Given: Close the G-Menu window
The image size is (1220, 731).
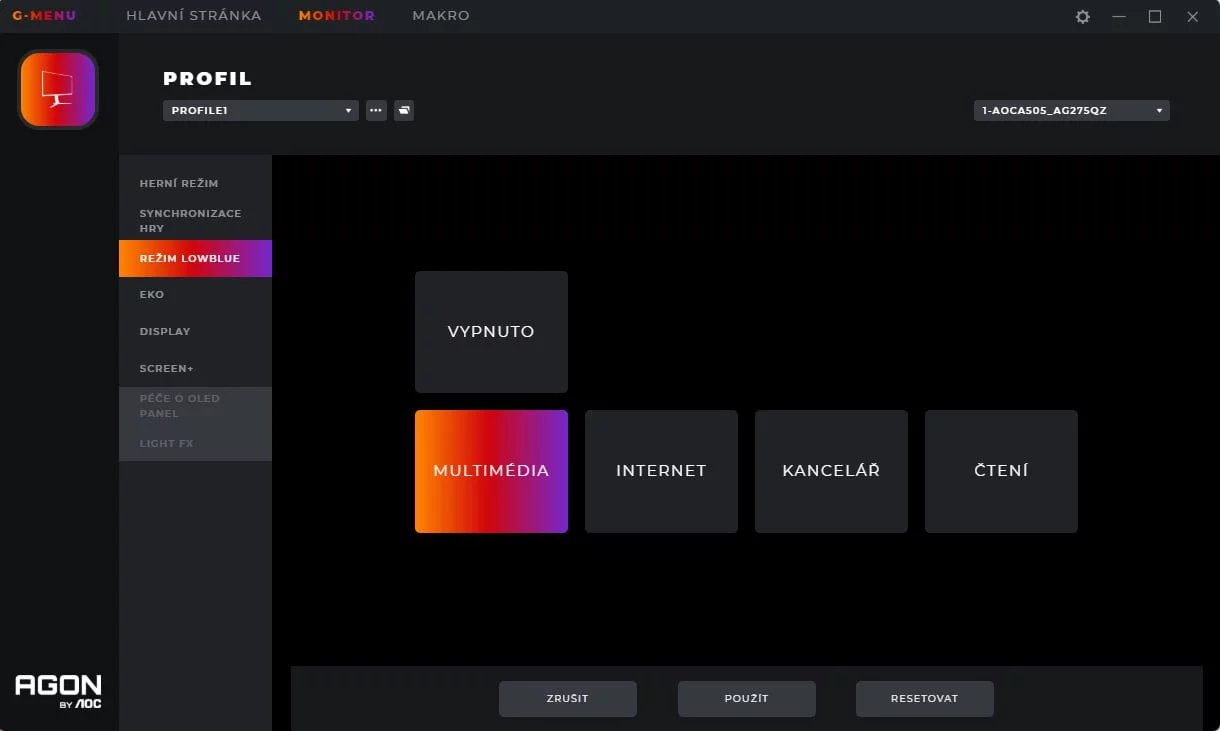Looking at the screenshot, I should click(x=1192, y=17).
